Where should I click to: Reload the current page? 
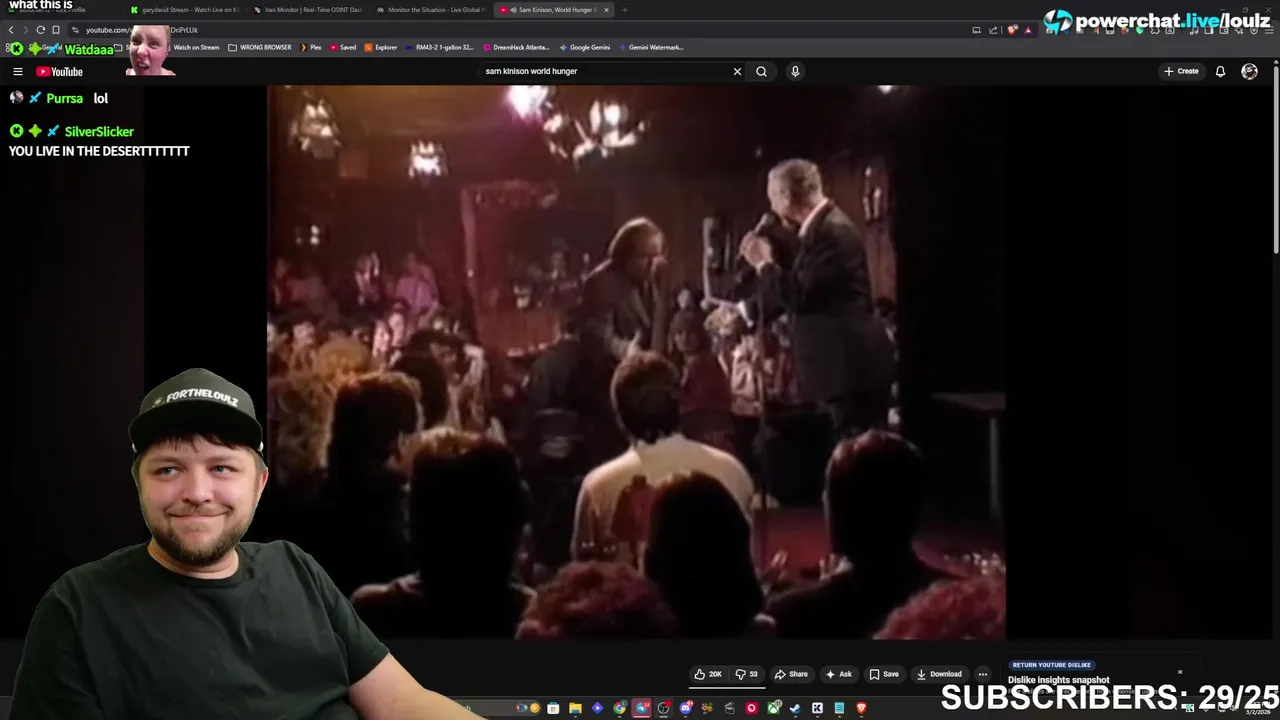(x=41, y=30)
